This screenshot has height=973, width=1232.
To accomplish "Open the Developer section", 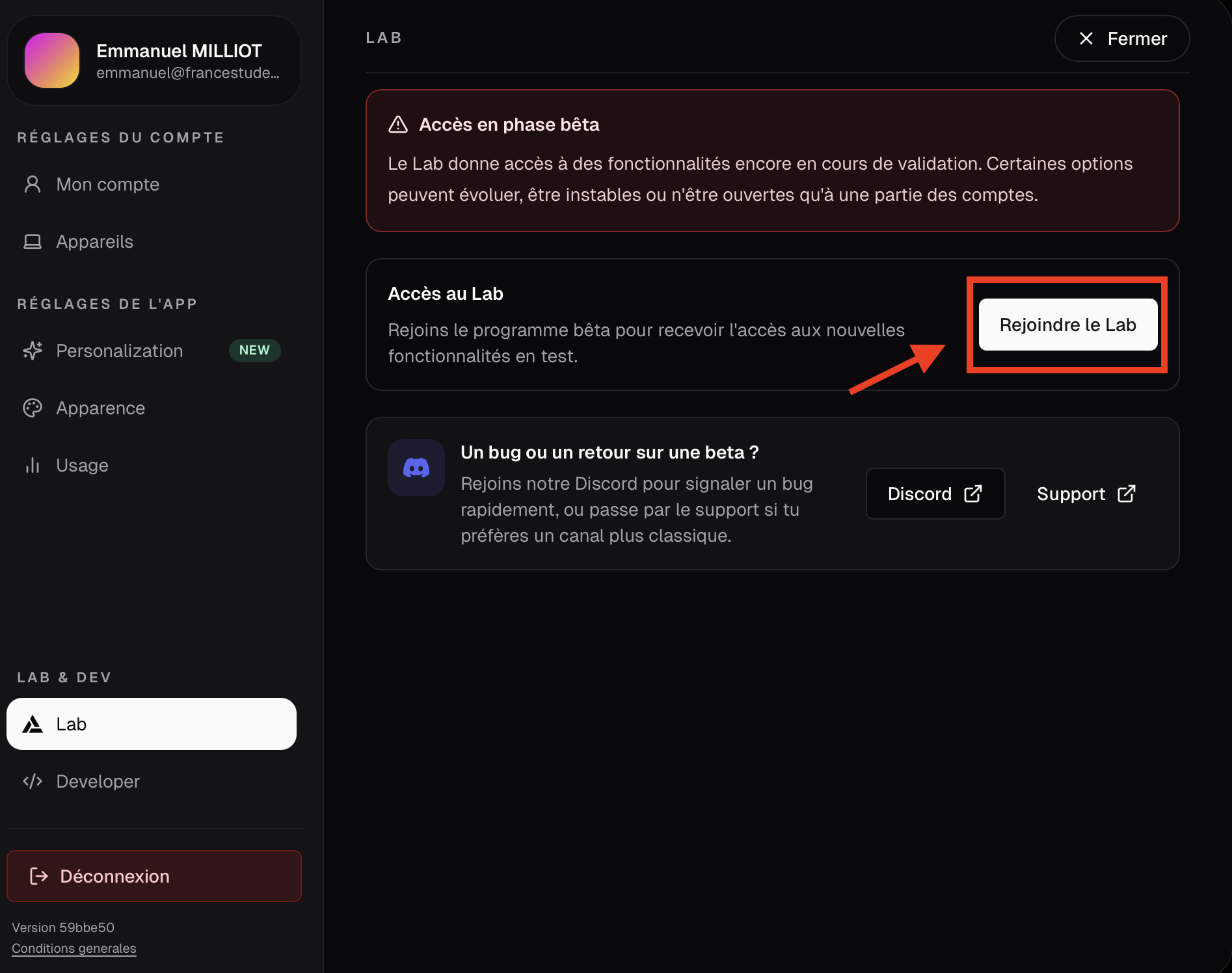I will click(97, 781).
